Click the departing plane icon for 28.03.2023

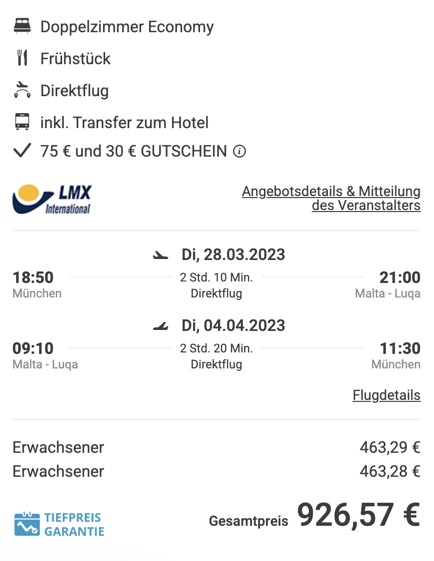pos(160,255)
